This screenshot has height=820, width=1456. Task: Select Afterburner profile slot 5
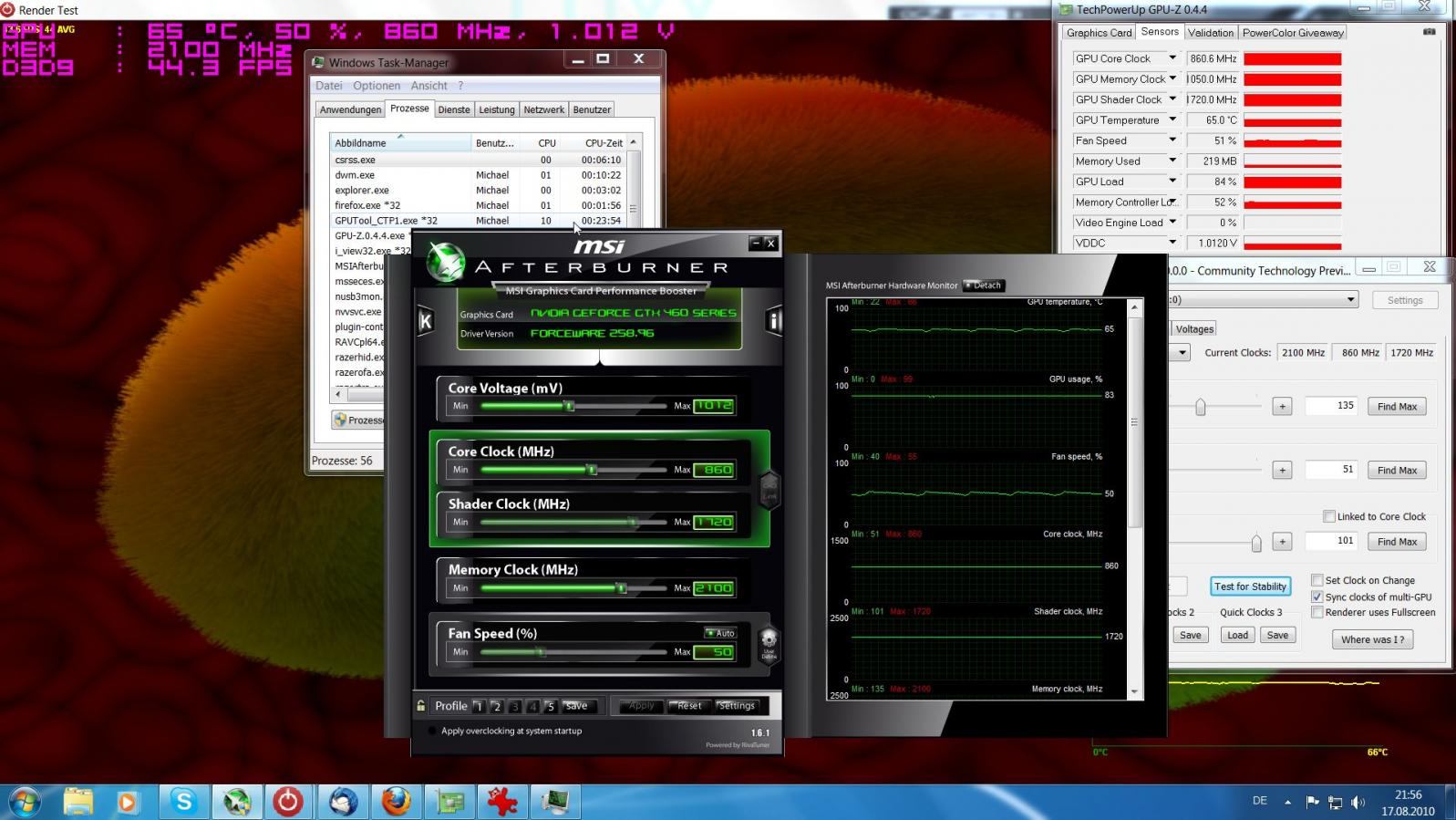click(551, 706)
